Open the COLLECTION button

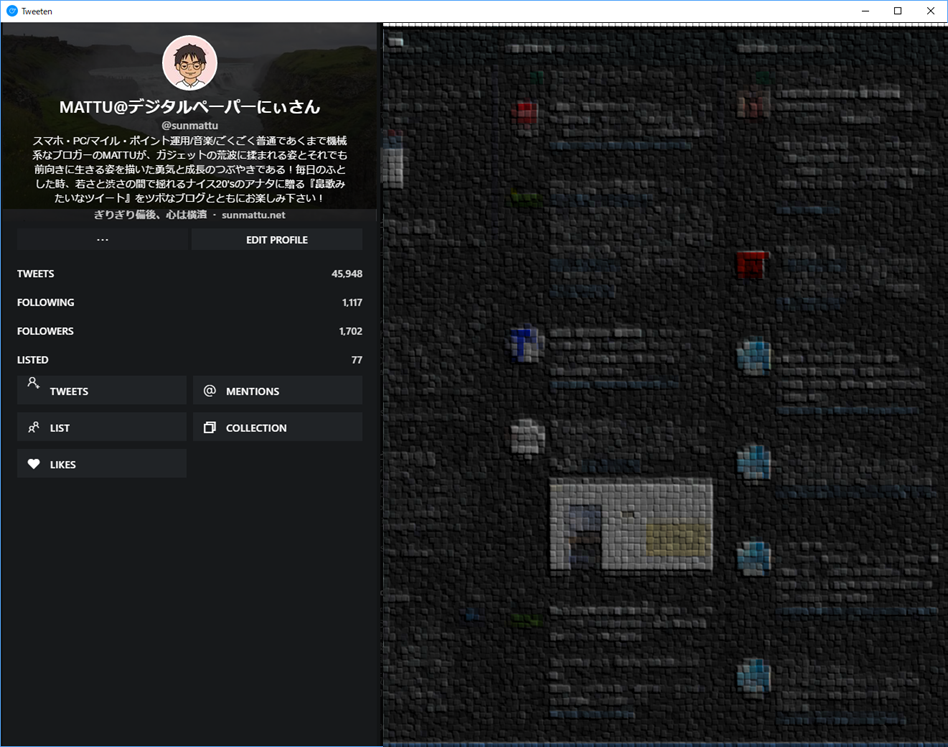point(278,427)
